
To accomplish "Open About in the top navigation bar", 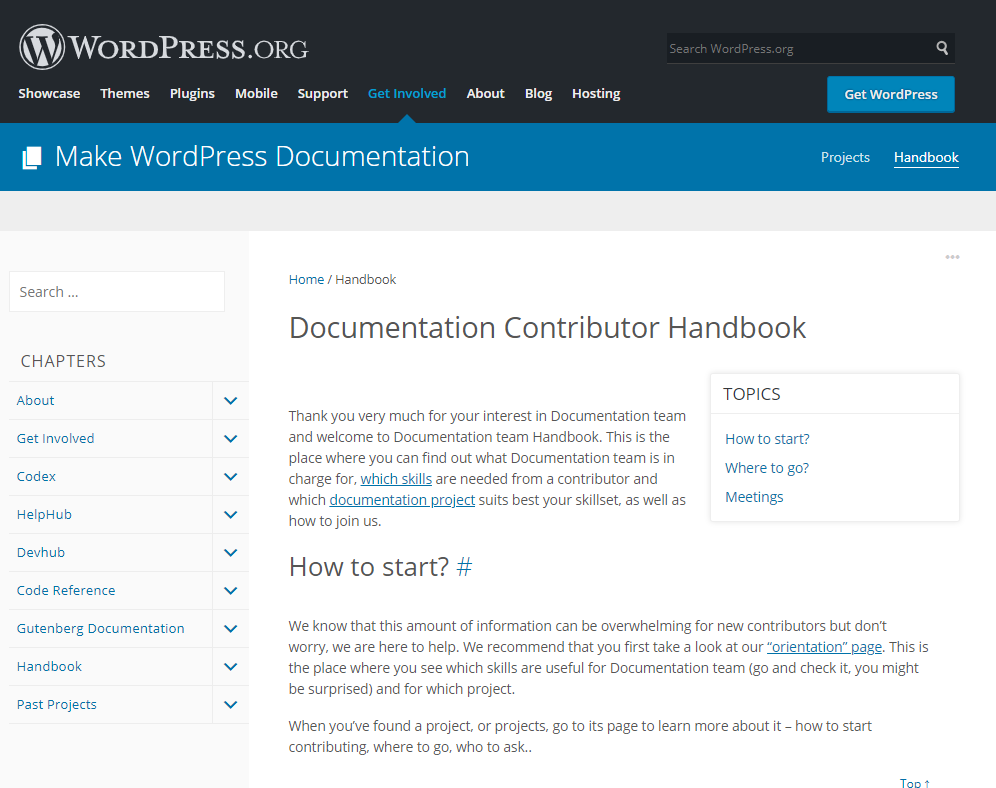I will pyautogui.click(x=486, y=93).
